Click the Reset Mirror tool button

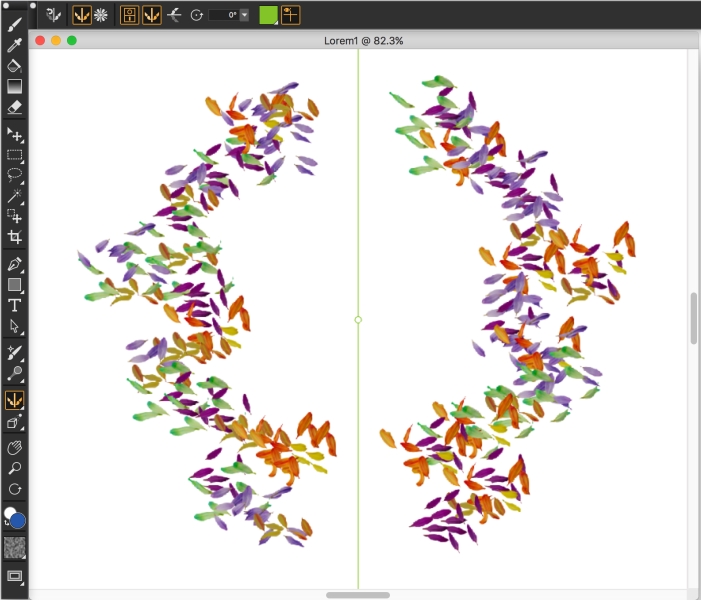[53, 15]
